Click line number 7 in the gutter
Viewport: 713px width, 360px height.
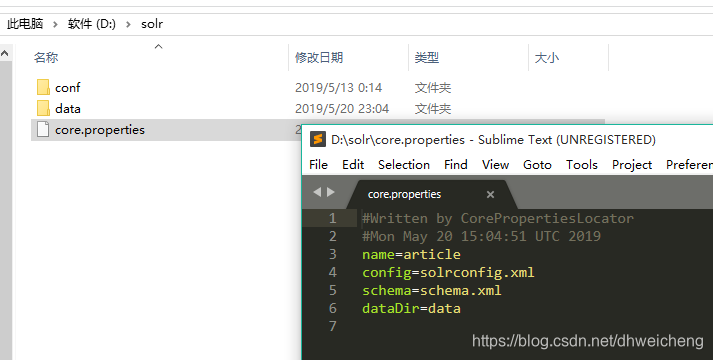(x=333, y=326)
